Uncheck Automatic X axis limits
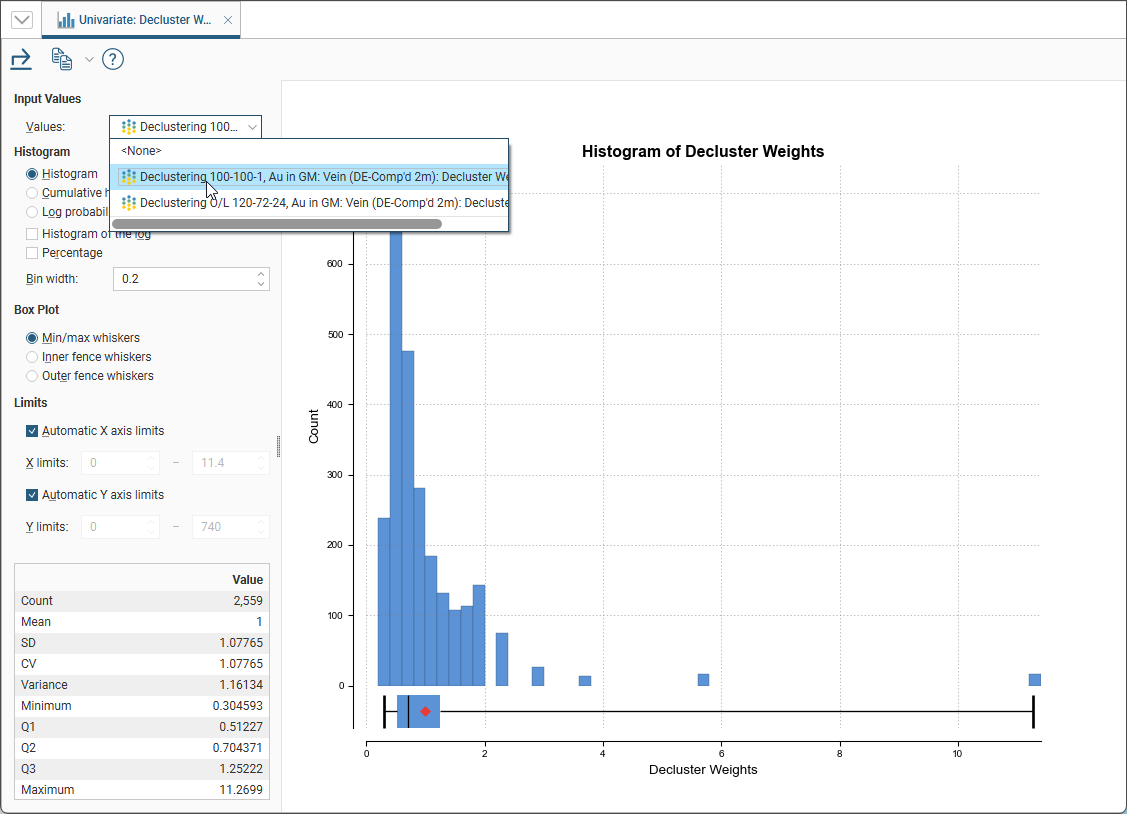 pos(33,431)
